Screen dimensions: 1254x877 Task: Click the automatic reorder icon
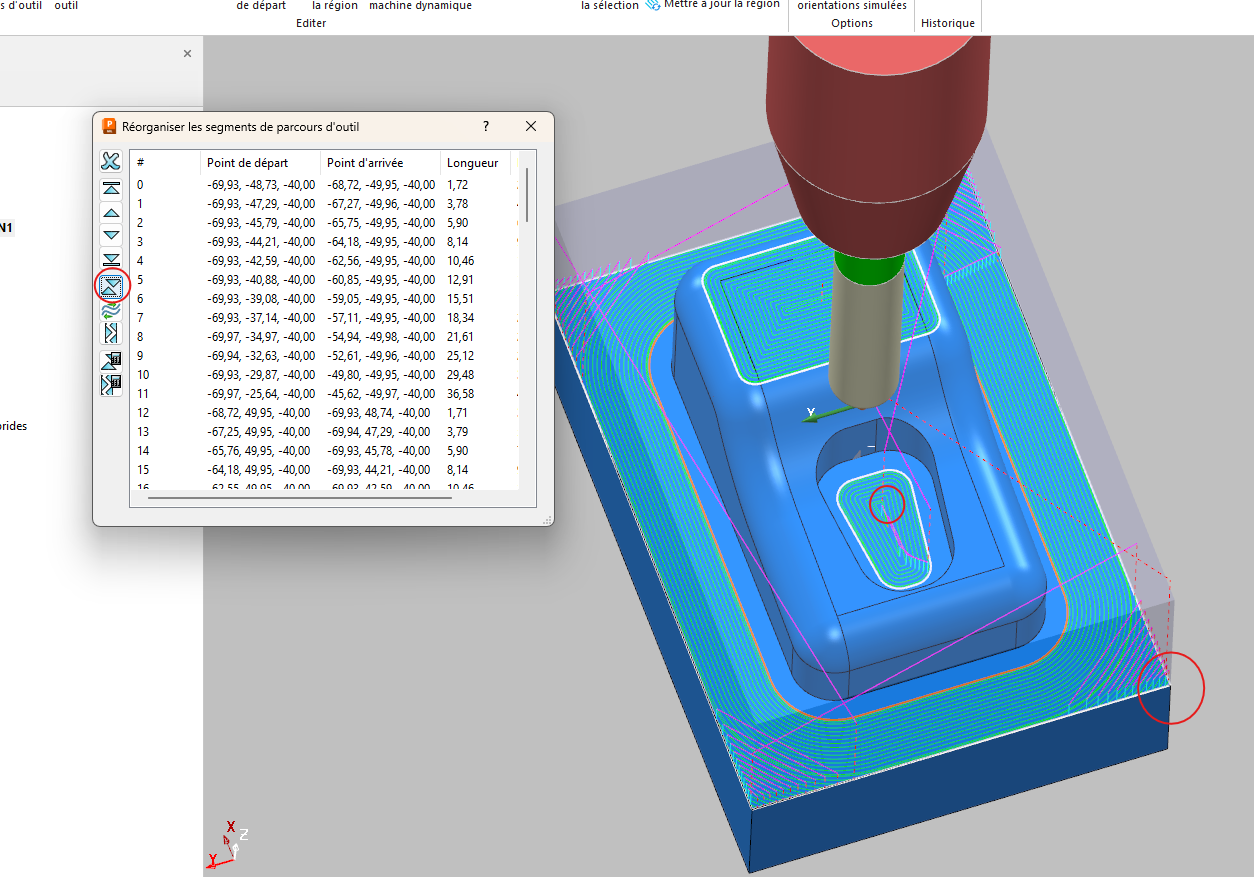click(x=111, y=360)
